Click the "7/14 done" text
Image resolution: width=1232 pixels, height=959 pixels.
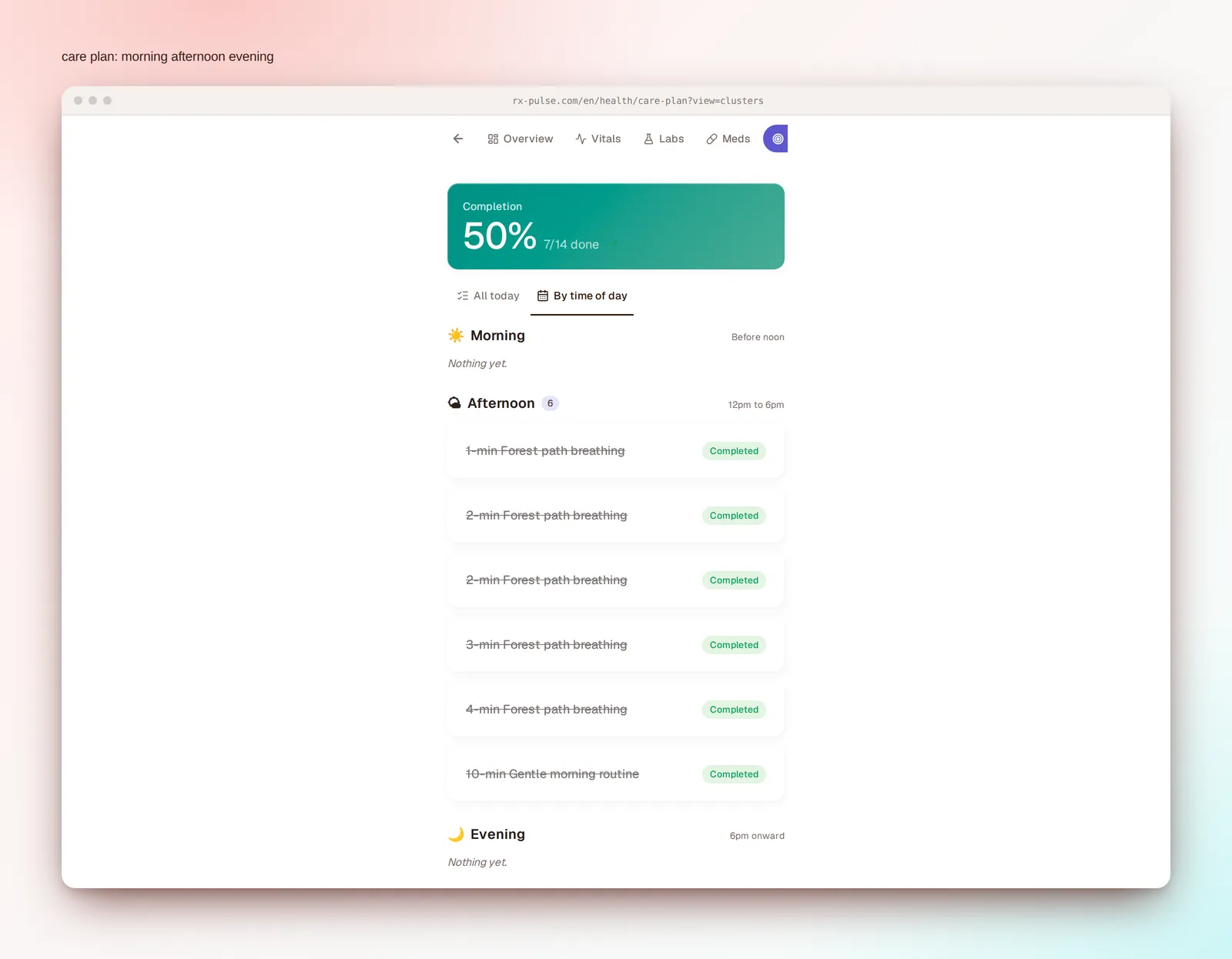(571, 245)
